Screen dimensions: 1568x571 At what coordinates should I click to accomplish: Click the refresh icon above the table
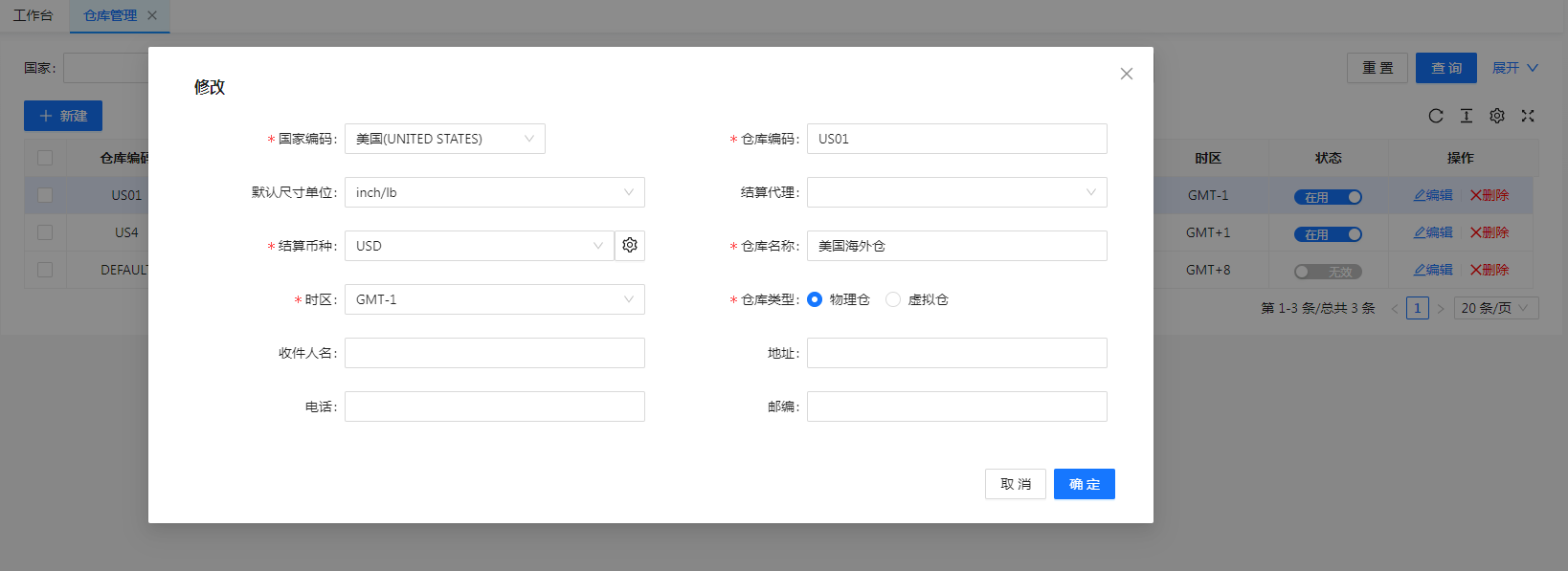click(1435, 116)
